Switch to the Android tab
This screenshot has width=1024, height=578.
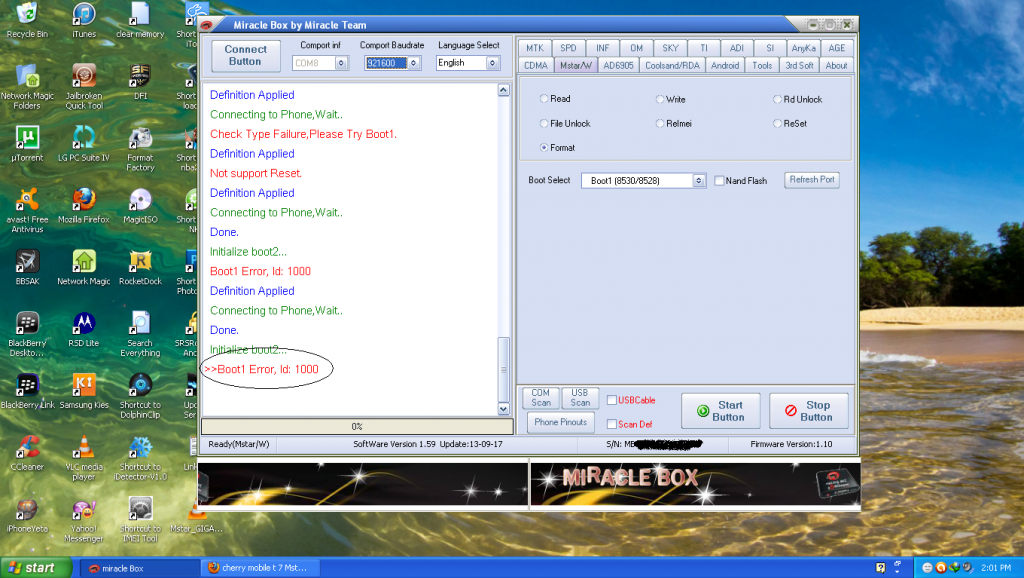pyautogui.click(x=724, y=65)
